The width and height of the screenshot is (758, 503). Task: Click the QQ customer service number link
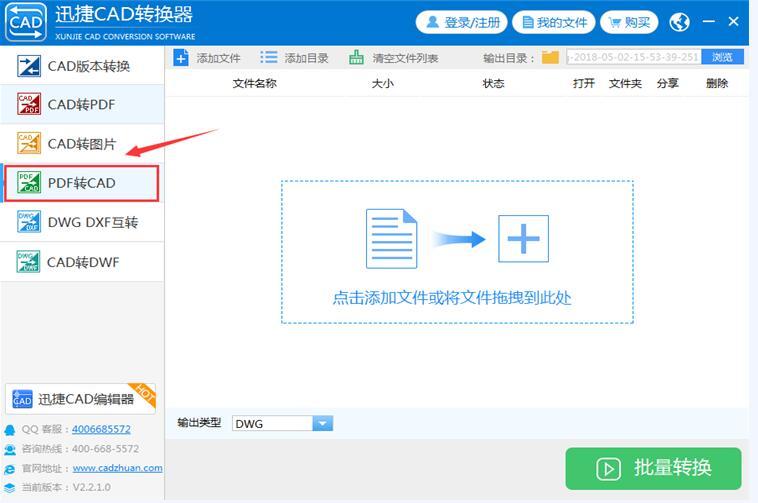[101, 429]
